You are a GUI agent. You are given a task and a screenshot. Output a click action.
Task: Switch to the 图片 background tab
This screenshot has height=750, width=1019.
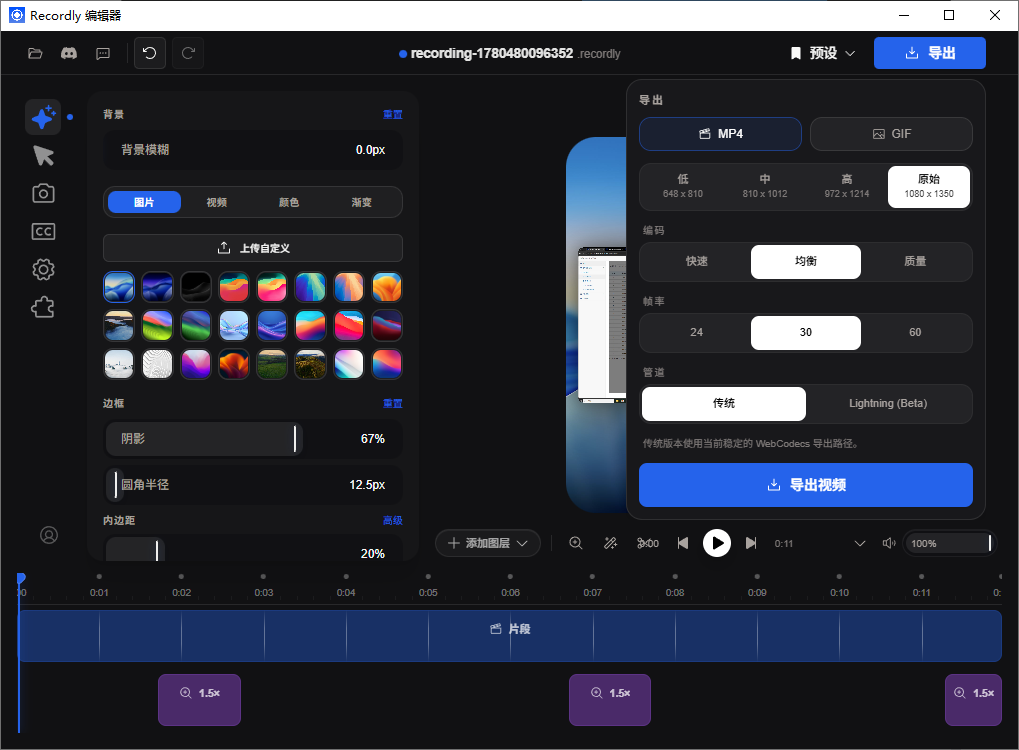(144, 202)
